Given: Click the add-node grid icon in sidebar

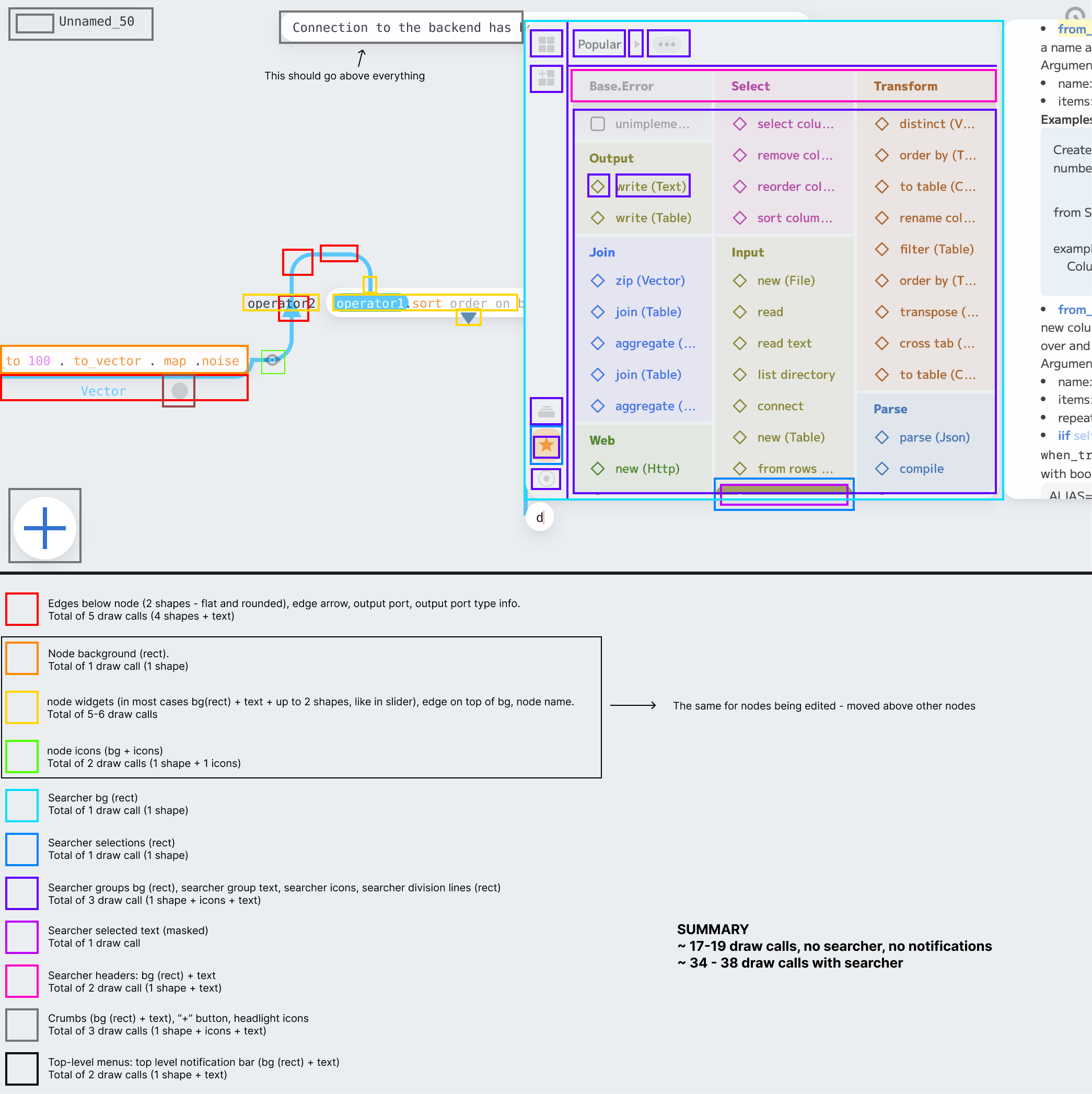Looking at the screenshot, I should click(545, 79).
